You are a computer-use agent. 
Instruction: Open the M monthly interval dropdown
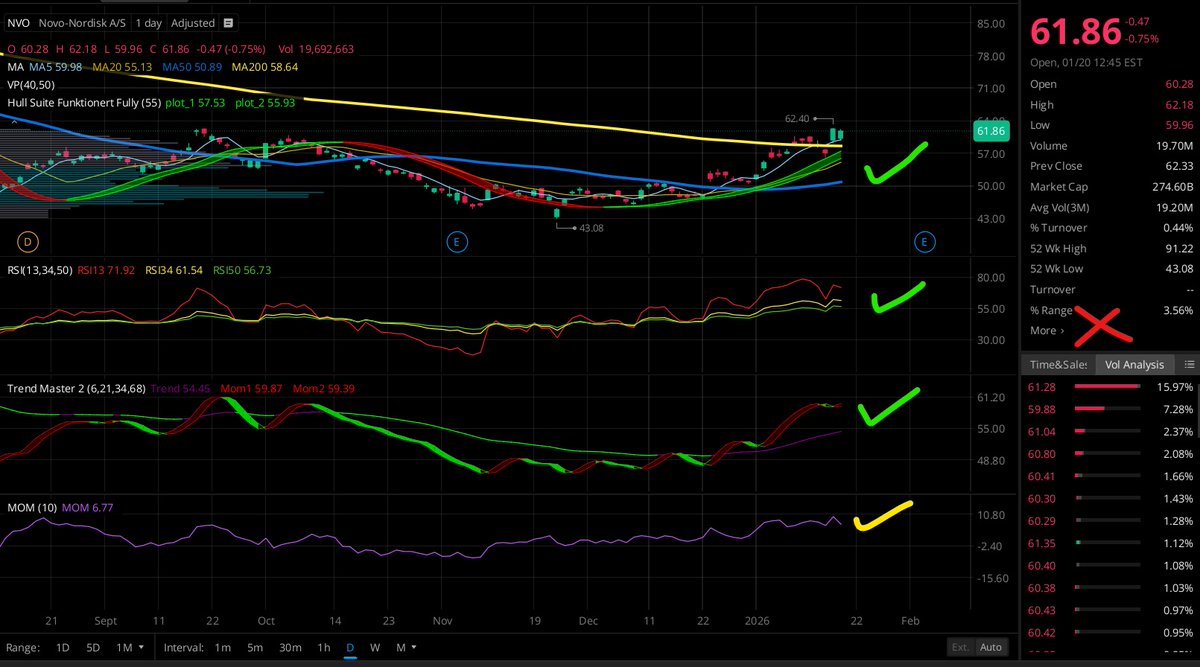pyautogui.click(x=404, y=647)
